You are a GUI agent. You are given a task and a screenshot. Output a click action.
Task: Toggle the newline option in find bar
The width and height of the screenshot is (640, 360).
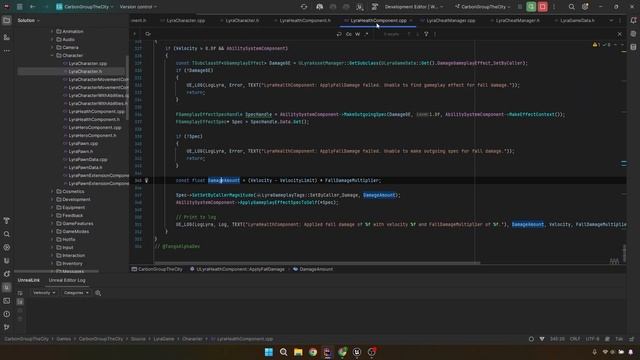coord(339,34)
